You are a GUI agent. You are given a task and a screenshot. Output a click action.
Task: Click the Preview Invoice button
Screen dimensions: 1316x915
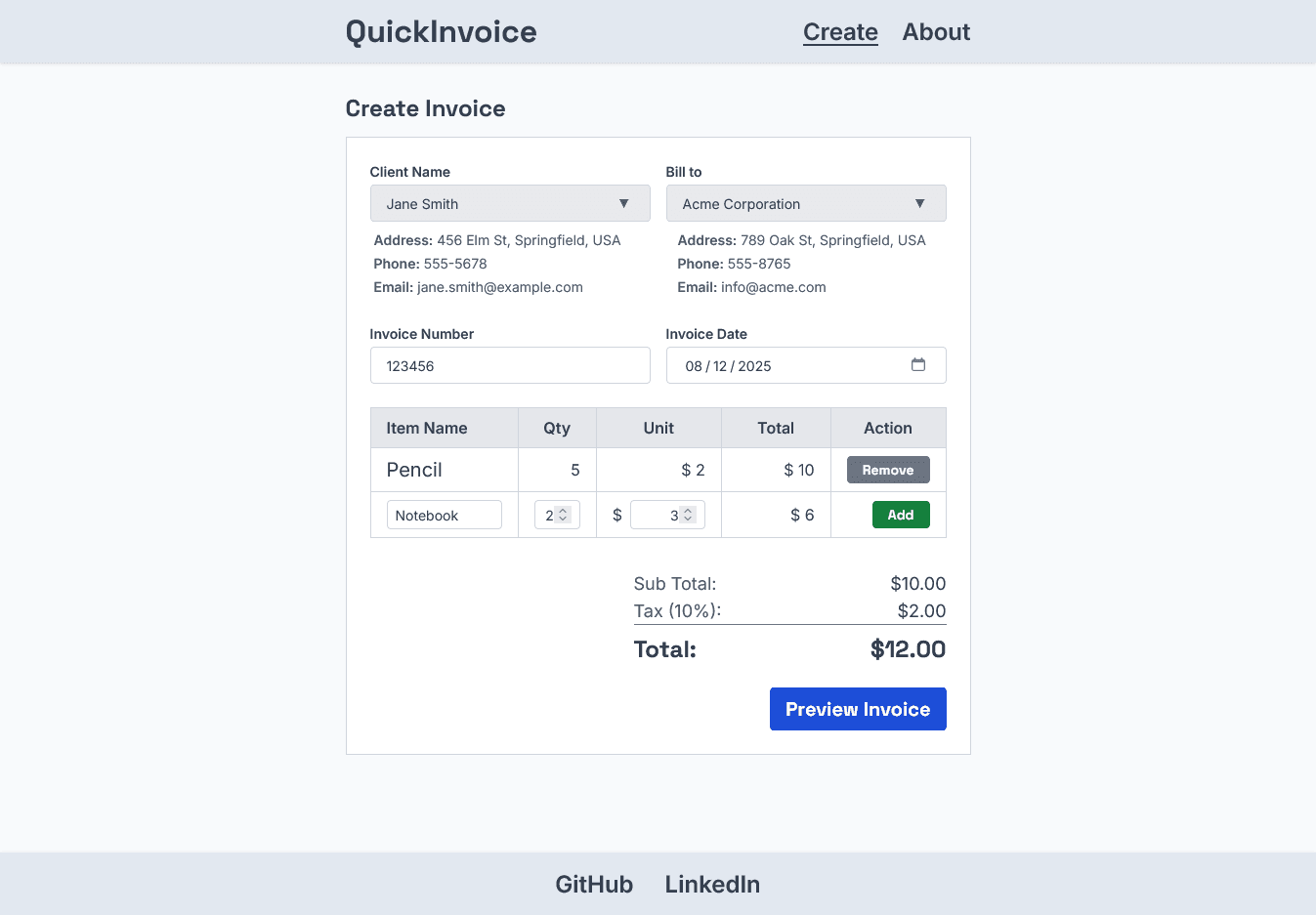(x=857, y=709)
